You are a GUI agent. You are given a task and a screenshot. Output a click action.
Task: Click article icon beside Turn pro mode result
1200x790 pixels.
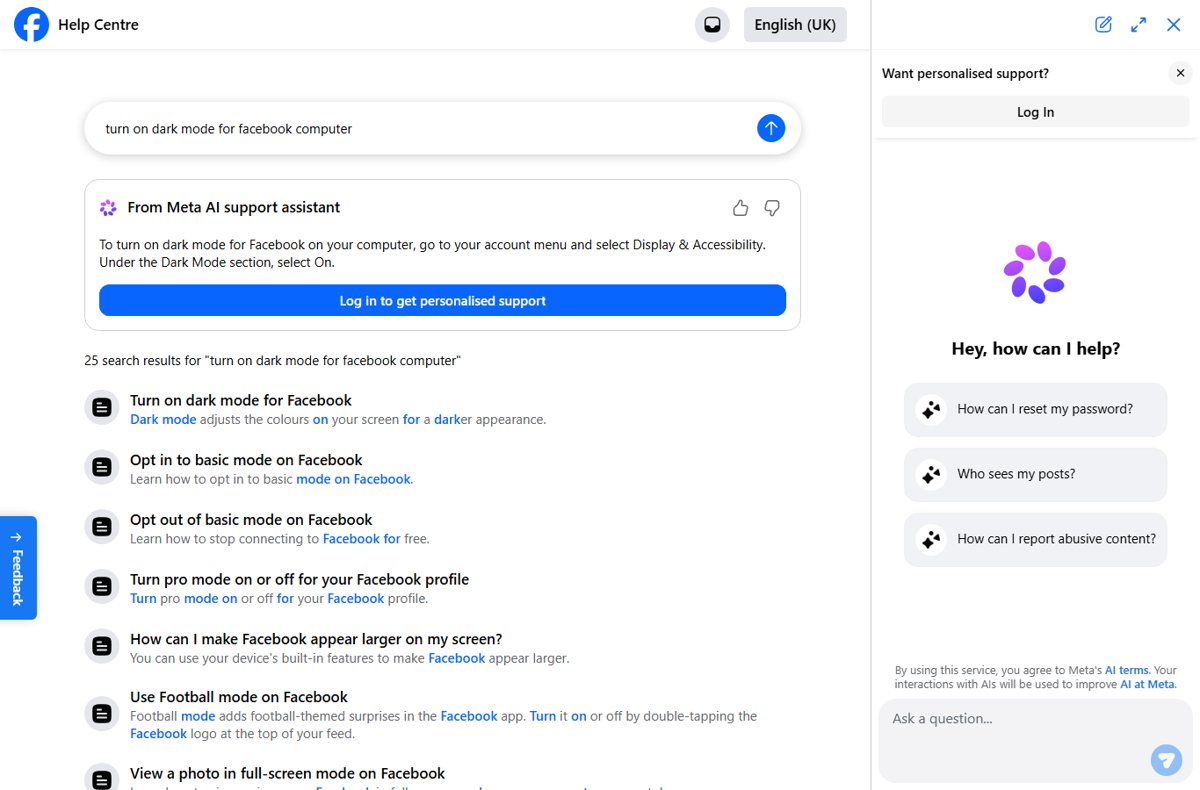point(102,587)
